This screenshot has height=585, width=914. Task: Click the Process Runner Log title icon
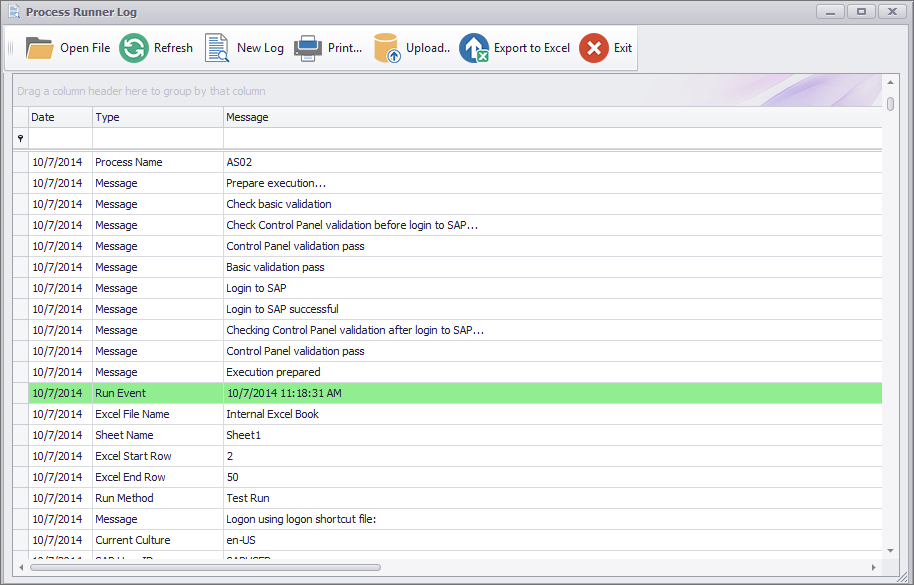(14, 12)
